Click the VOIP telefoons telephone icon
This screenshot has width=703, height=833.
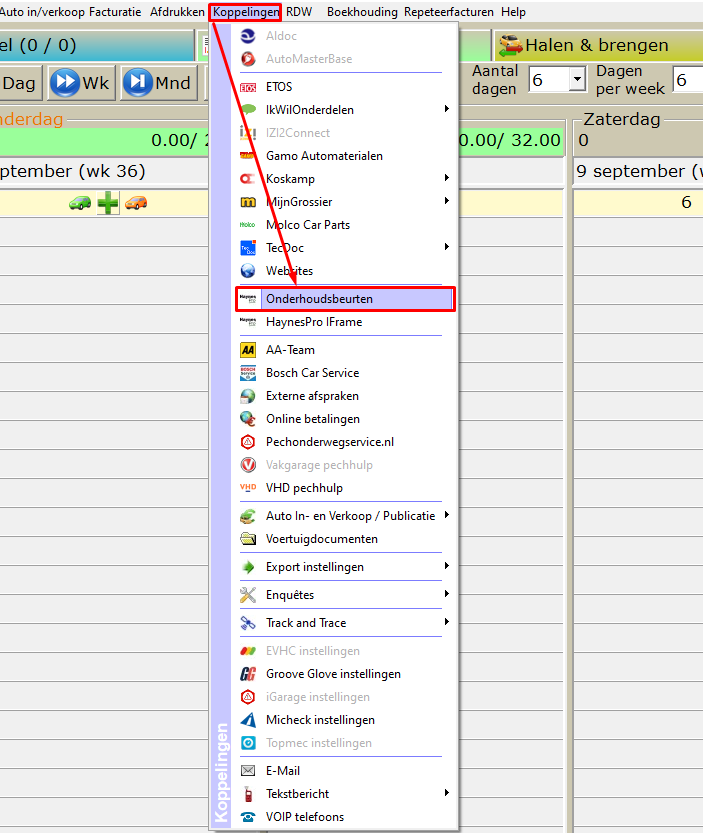248,817
